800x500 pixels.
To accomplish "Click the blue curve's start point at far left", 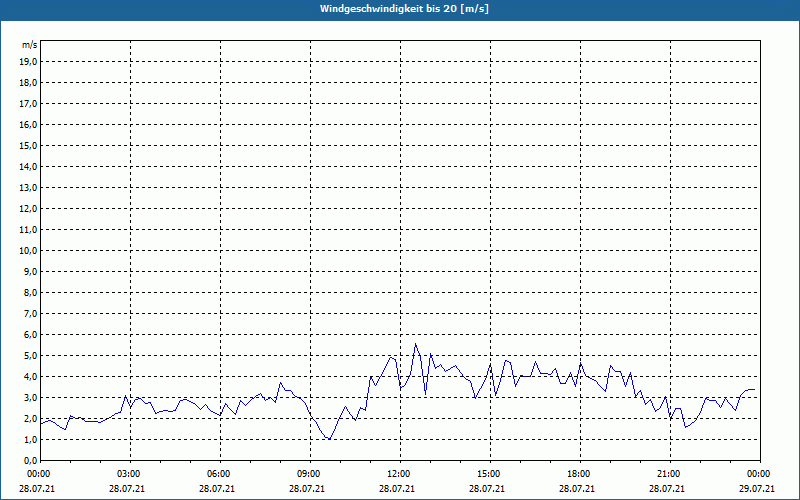I will 41,424.
